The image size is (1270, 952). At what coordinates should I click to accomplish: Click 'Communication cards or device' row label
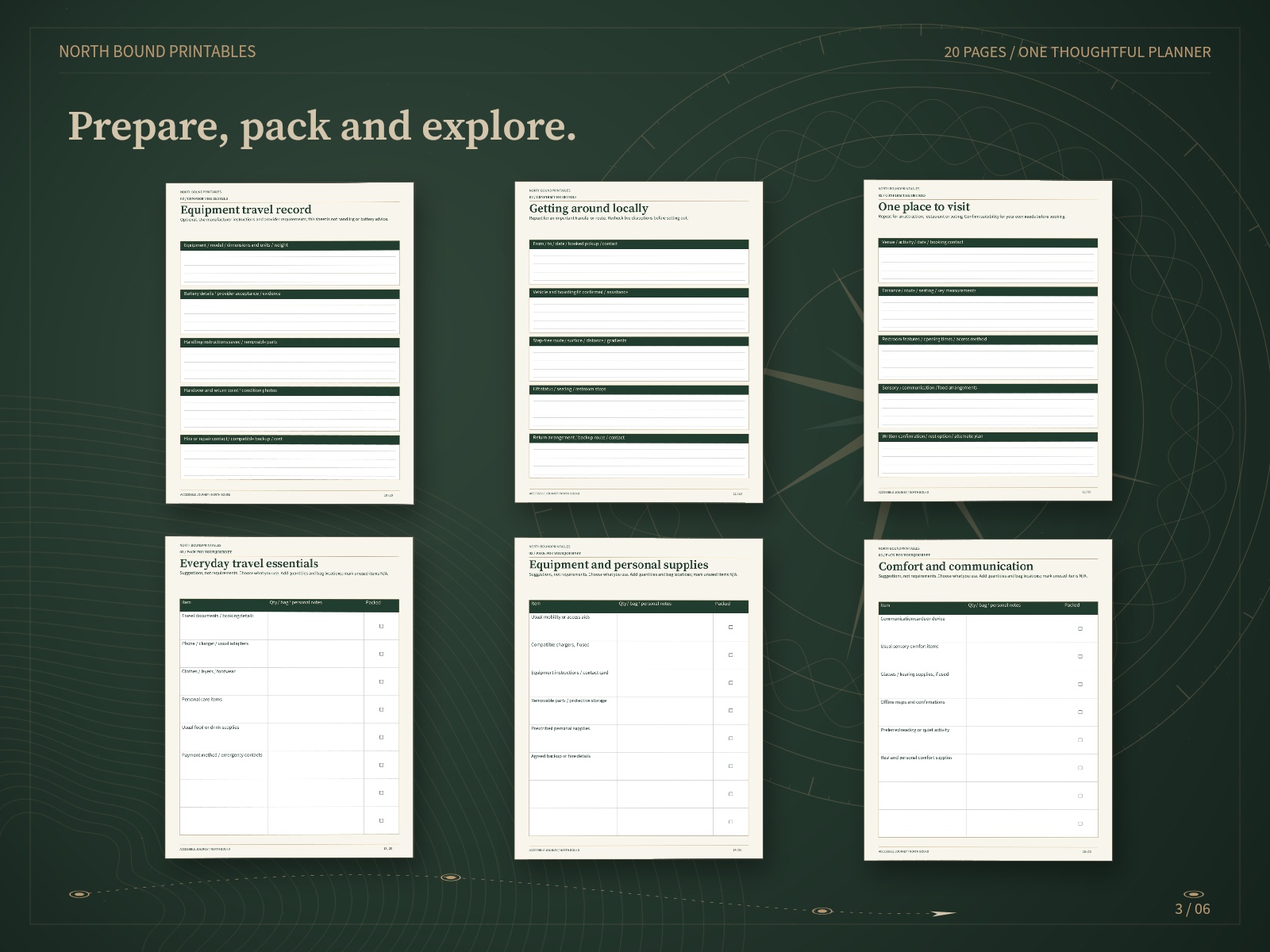coord(913,619)
